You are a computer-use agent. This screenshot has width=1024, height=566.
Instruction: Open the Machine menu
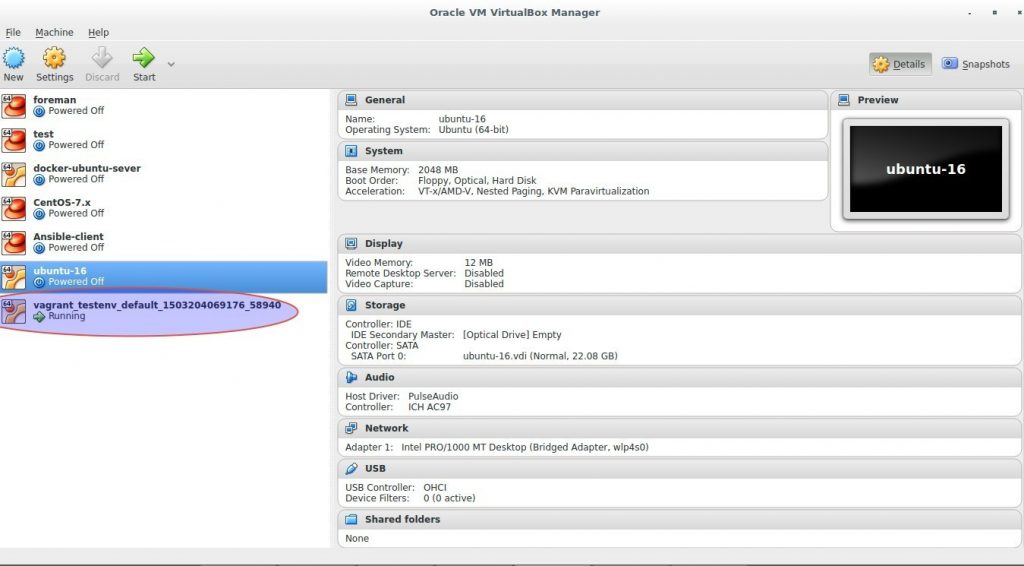click(x=54, y=32)
